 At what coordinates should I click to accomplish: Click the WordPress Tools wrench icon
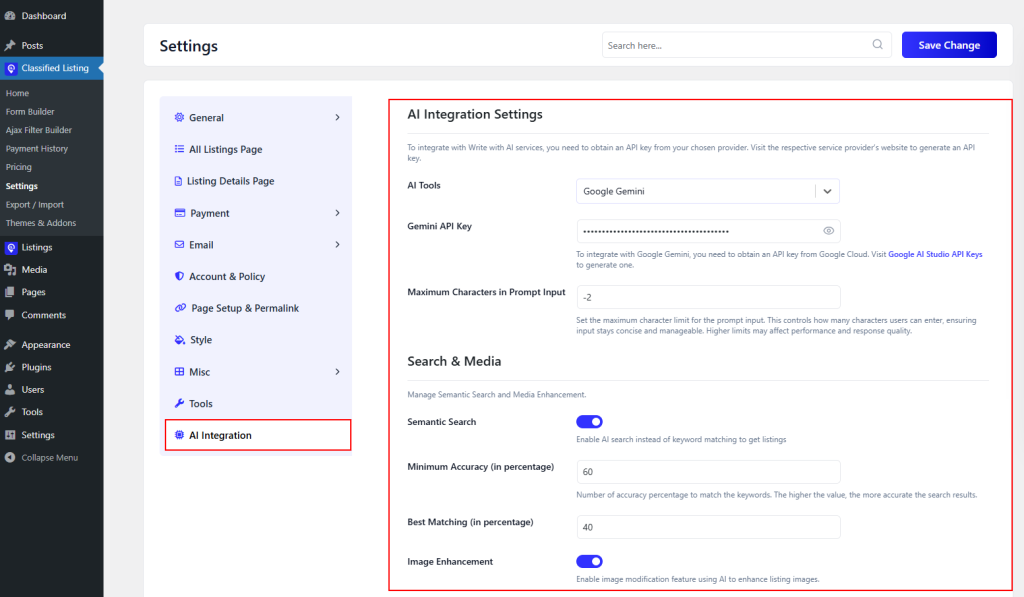[10, 412]
